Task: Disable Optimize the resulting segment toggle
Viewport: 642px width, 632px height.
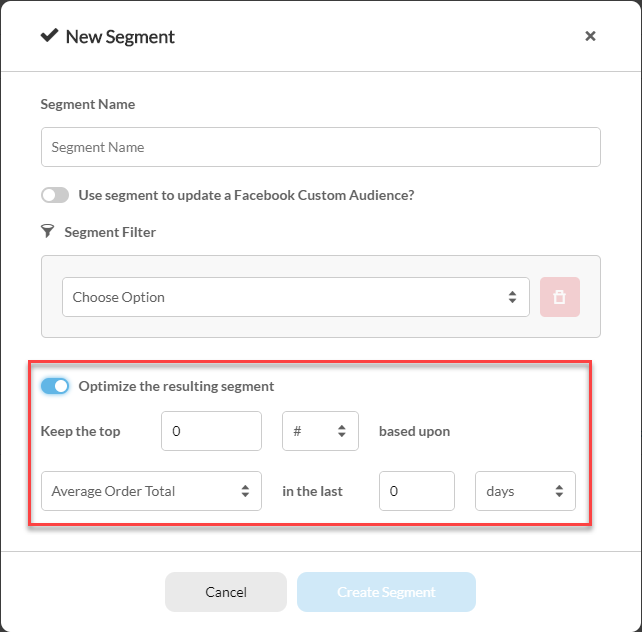Action: [55, 386]
